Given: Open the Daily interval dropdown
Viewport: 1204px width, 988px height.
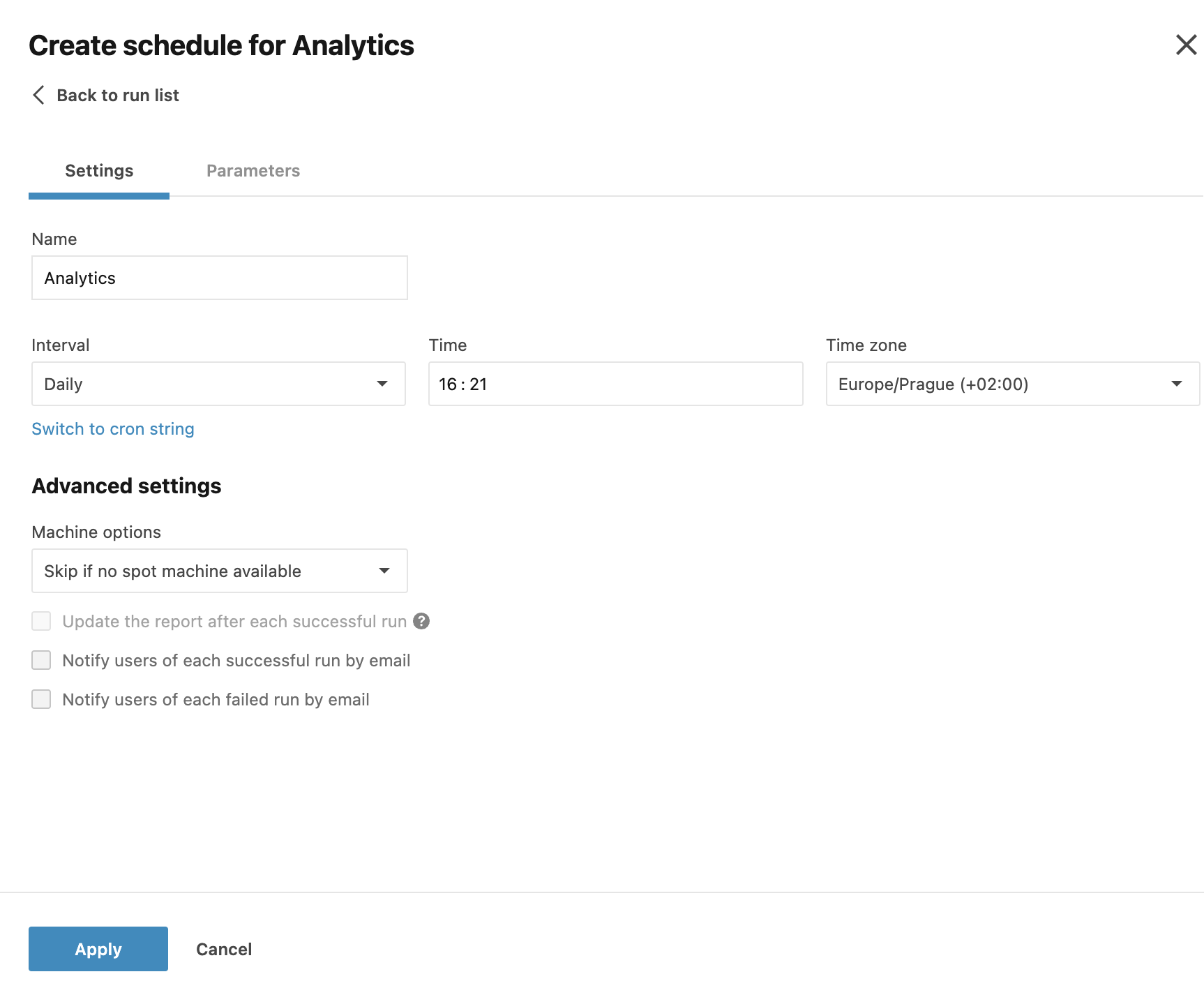Looking at the screenshot, I should 218,384.
